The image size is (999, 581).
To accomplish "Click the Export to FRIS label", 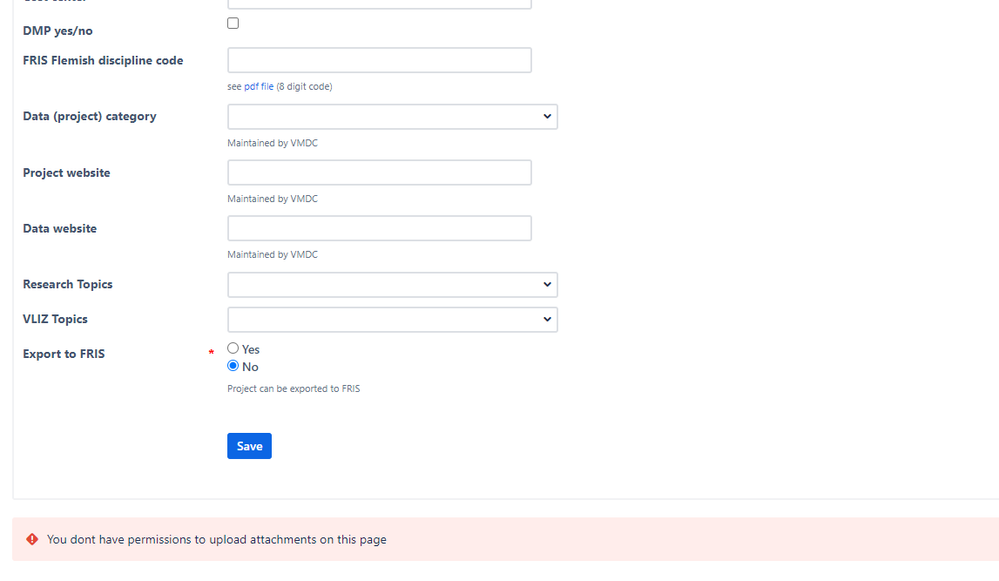I will tap(64, 354).
